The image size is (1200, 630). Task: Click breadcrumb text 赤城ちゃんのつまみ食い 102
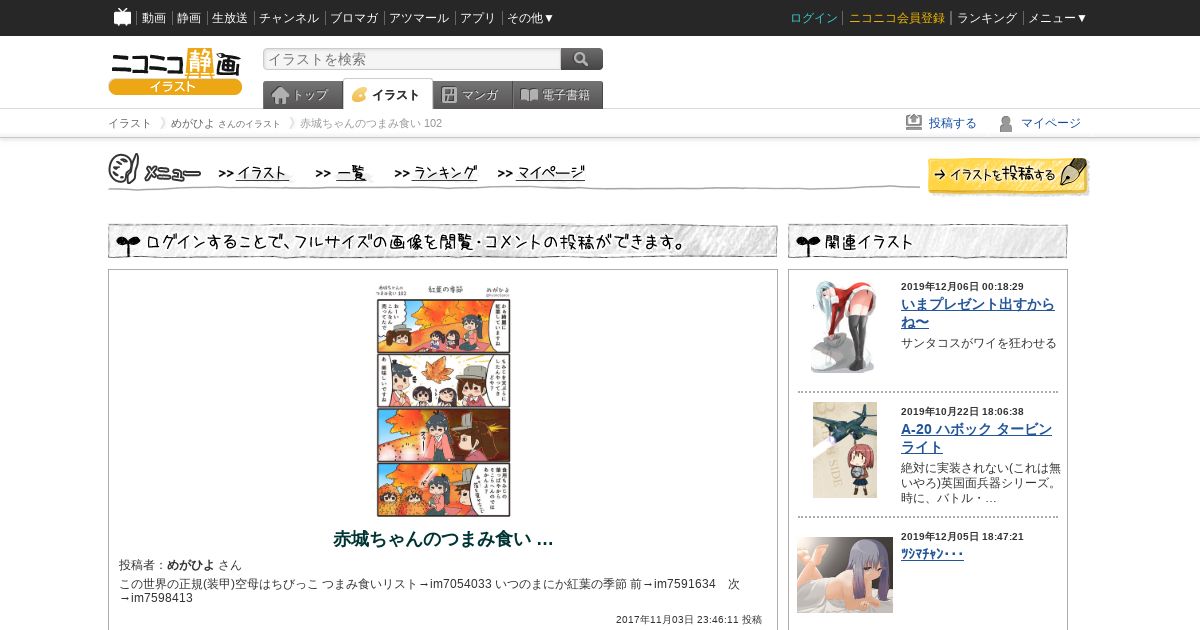(x=371, y=123)
